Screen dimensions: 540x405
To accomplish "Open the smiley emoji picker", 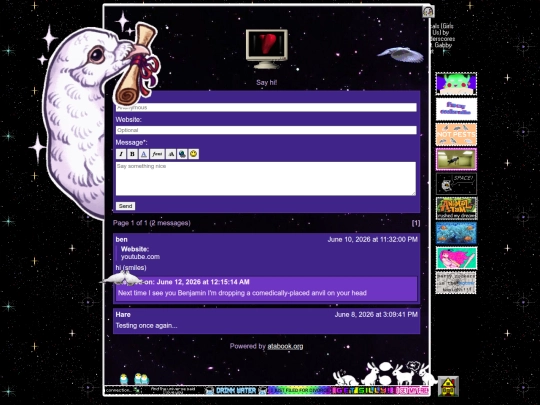I will coord(194,154).
